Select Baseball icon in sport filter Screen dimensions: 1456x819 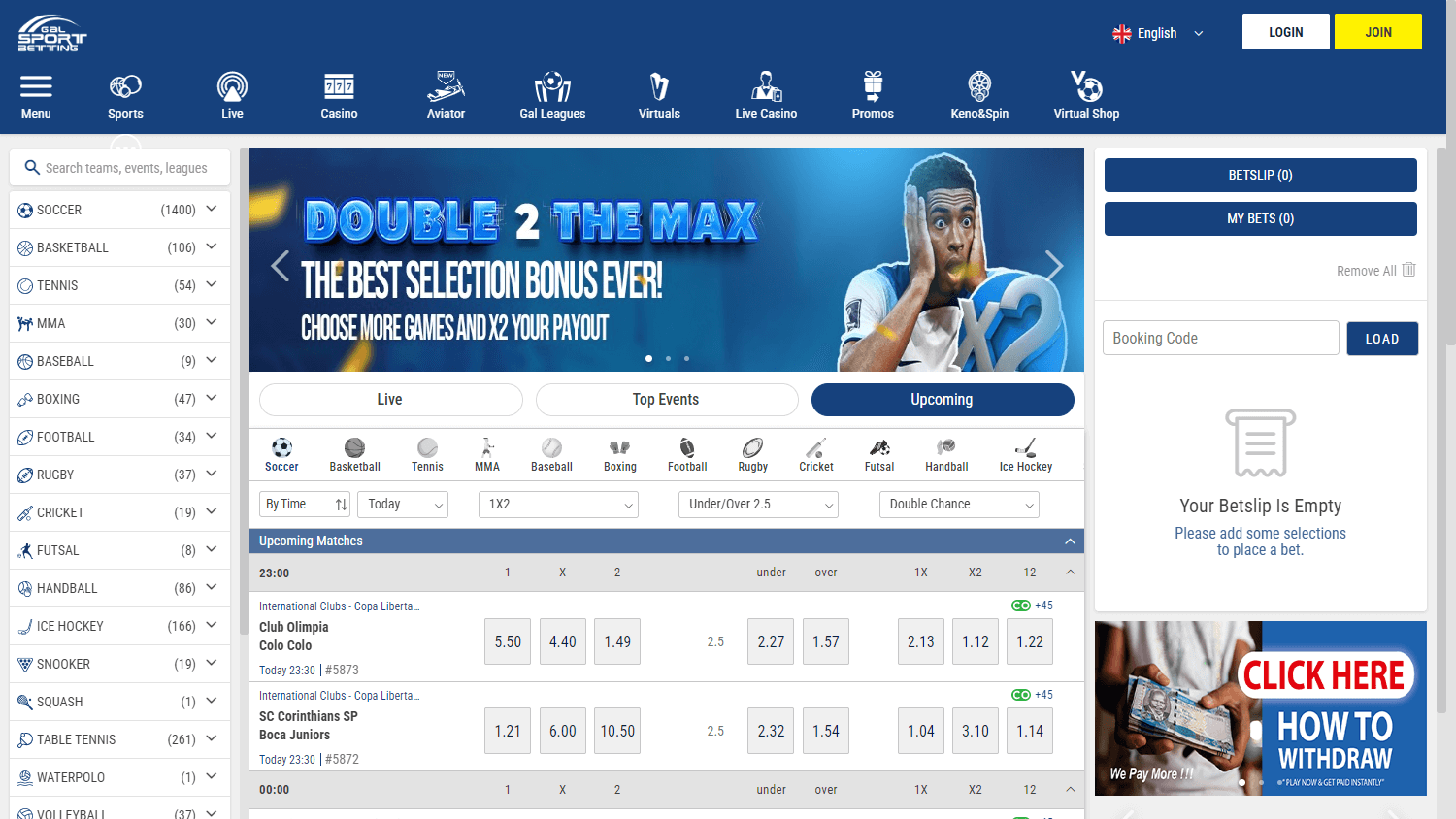pos(551,447)
